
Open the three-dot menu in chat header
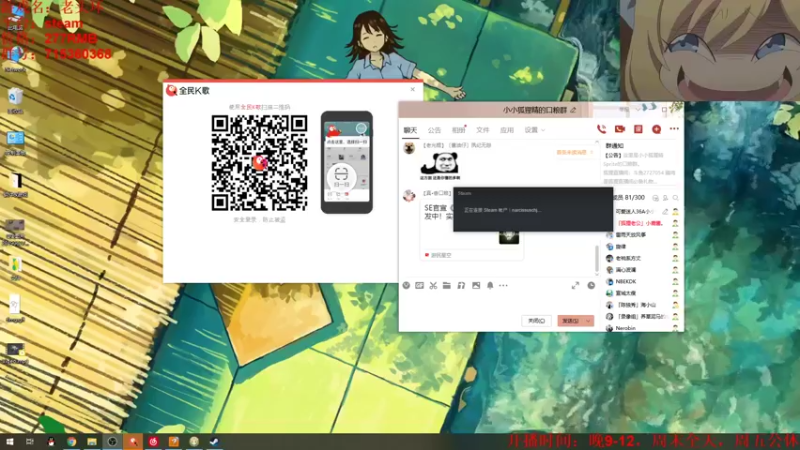674,129
